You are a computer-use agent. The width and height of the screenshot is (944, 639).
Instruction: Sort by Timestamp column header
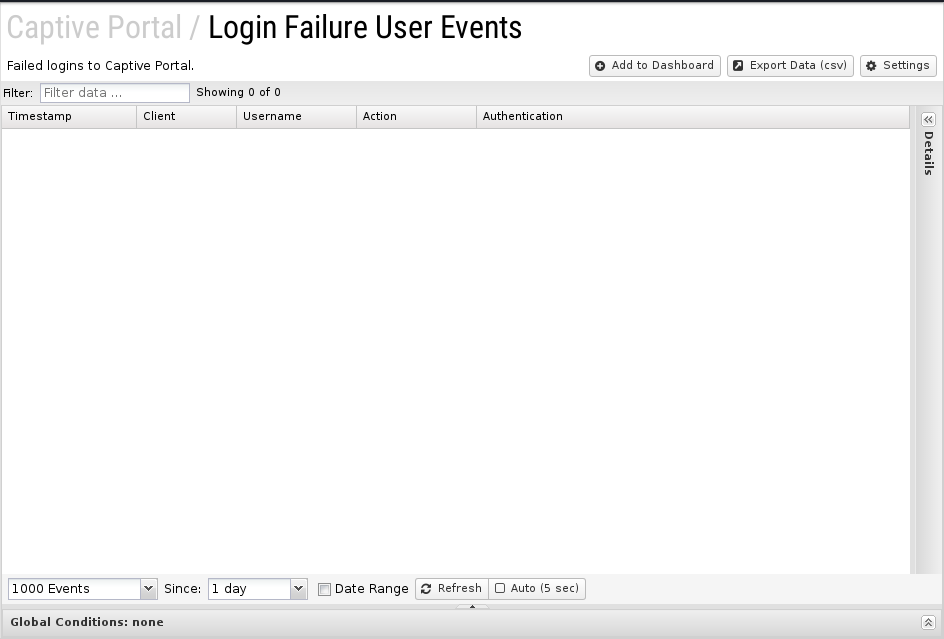click(x=69, y=116)
